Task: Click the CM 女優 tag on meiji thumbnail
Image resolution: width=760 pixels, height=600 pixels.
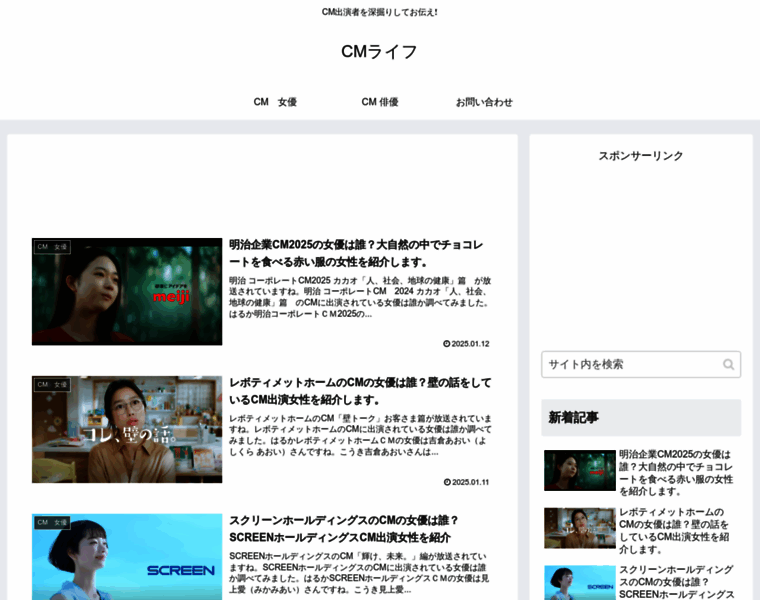Action: [x=52, y=247]
